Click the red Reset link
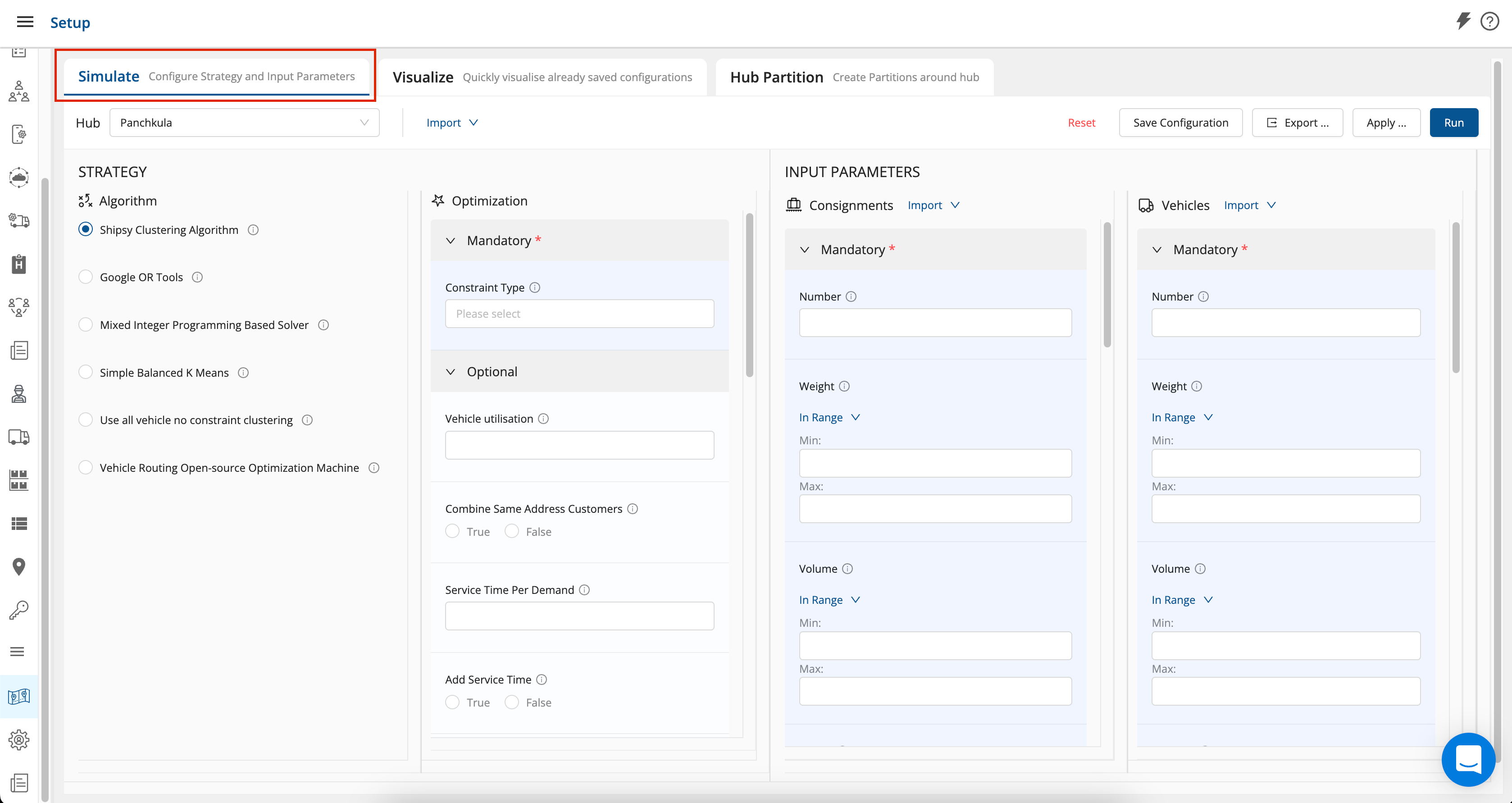 point(1081,123)
